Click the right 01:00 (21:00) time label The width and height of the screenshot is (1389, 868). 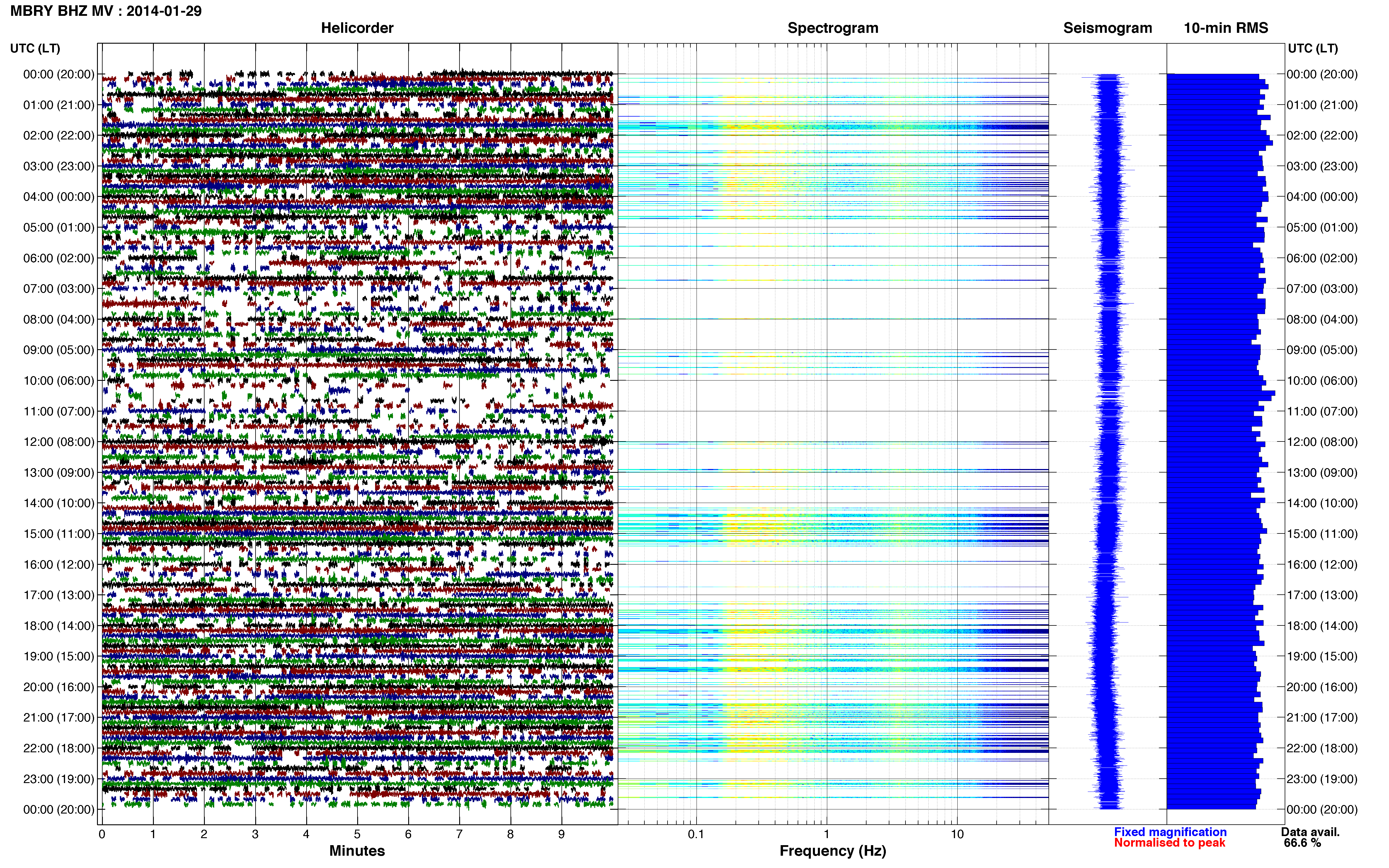(1322, 105)
